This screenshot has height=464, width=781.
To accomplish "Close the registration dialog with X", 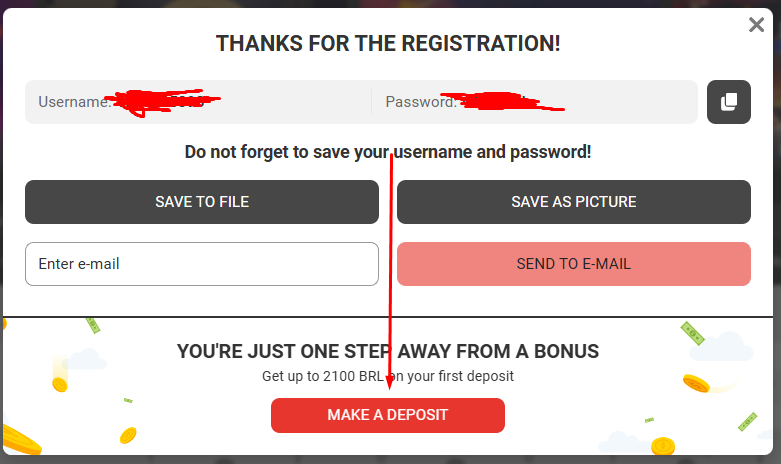I will [756, 25].
